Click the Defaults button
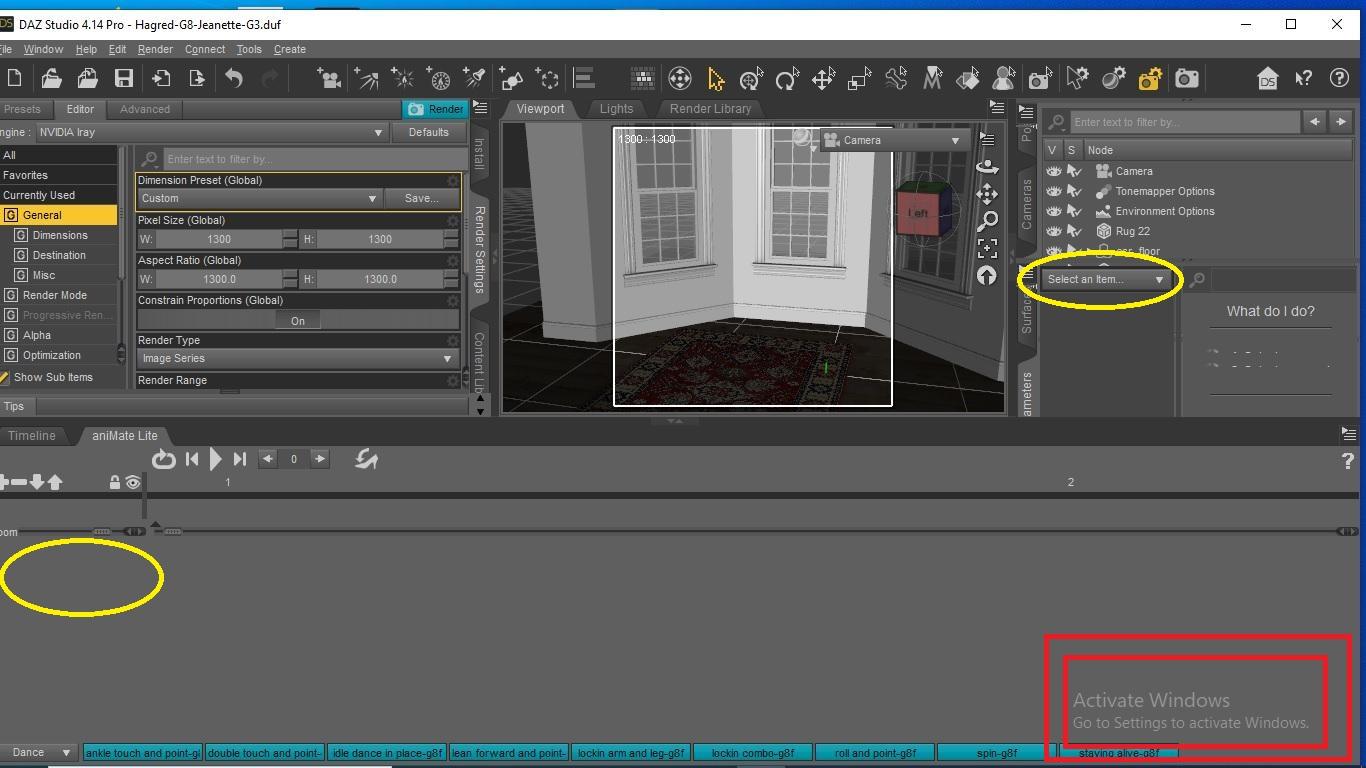 [428, 132]
